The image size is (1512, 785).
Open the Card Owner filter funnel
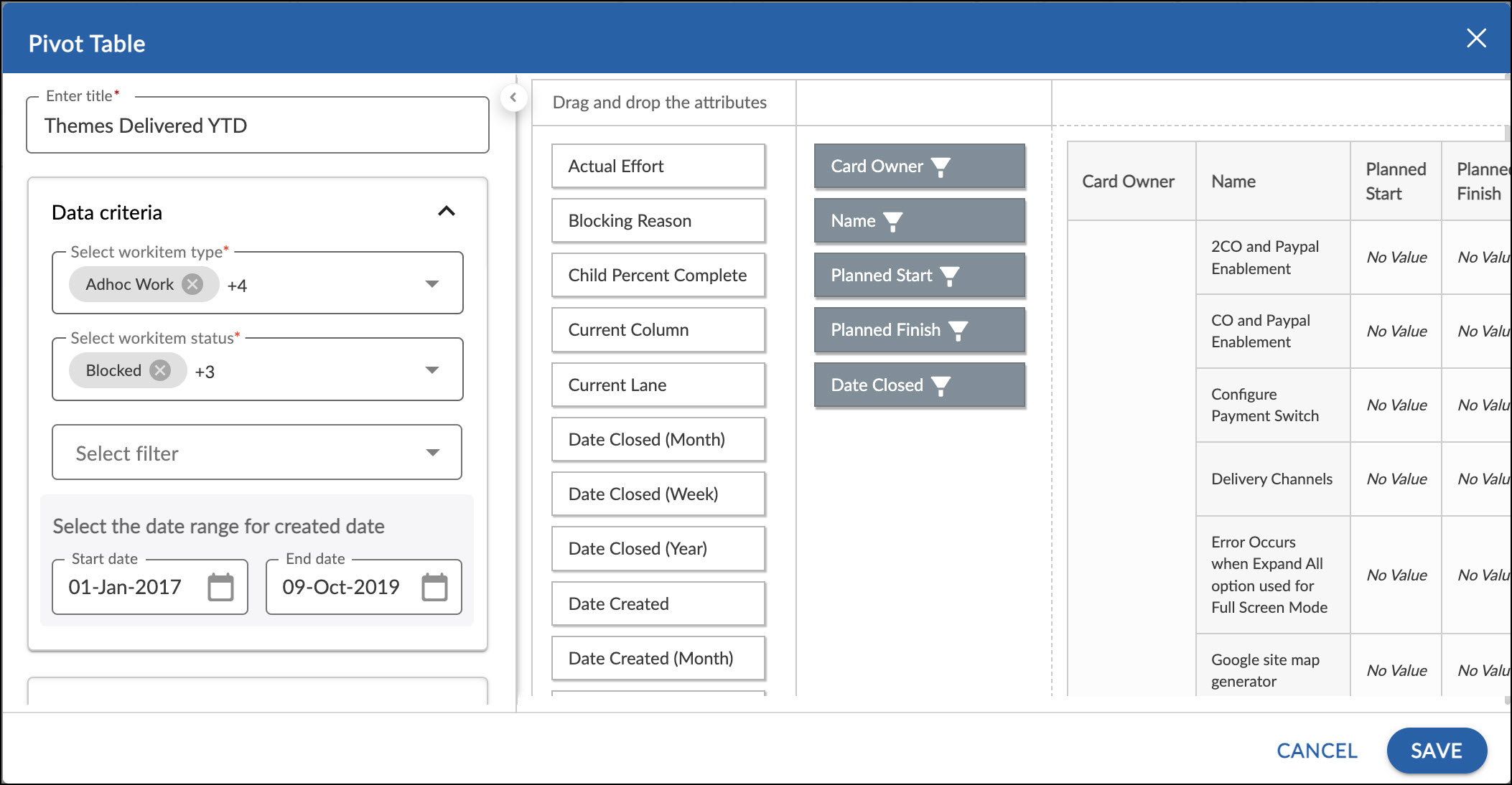coord(941,166)
